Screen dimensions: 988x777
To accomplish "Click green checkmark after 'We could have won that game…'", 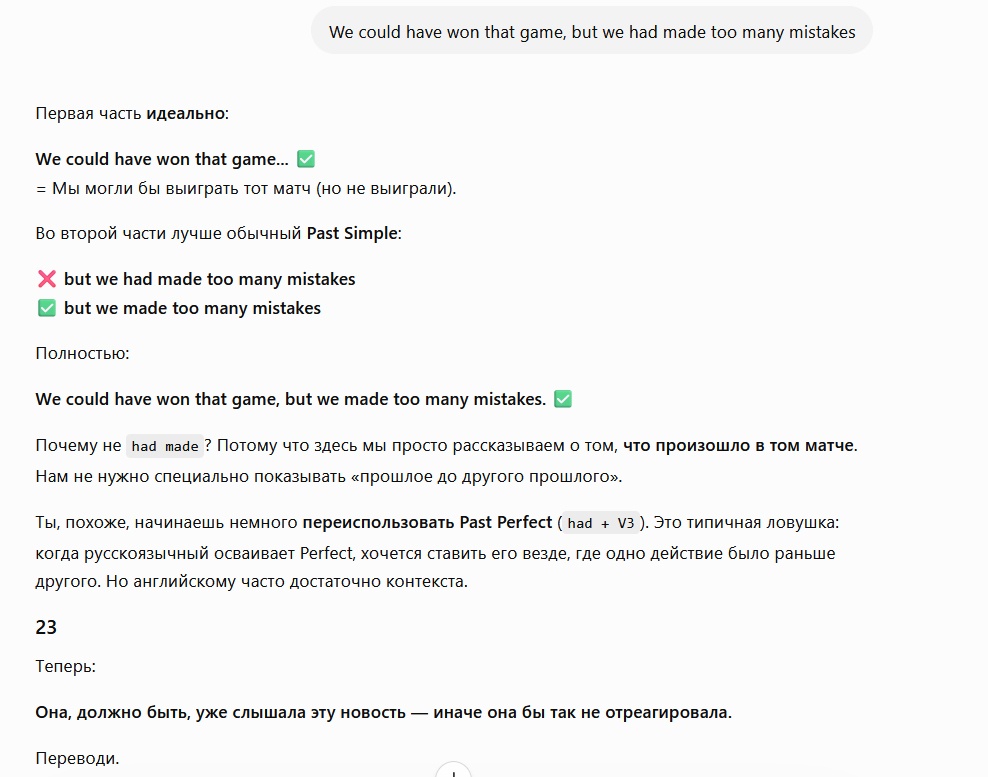I will click(306, 159).
